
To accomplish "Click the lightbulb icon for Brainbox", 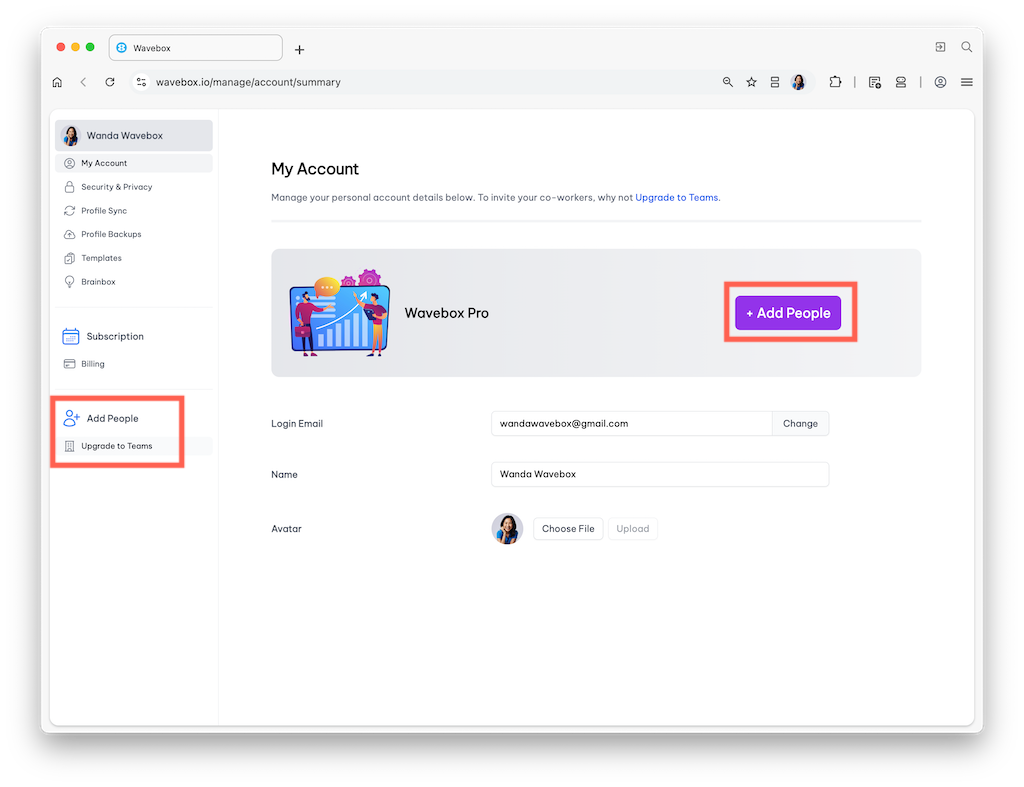I will click(x=69, y=281).
